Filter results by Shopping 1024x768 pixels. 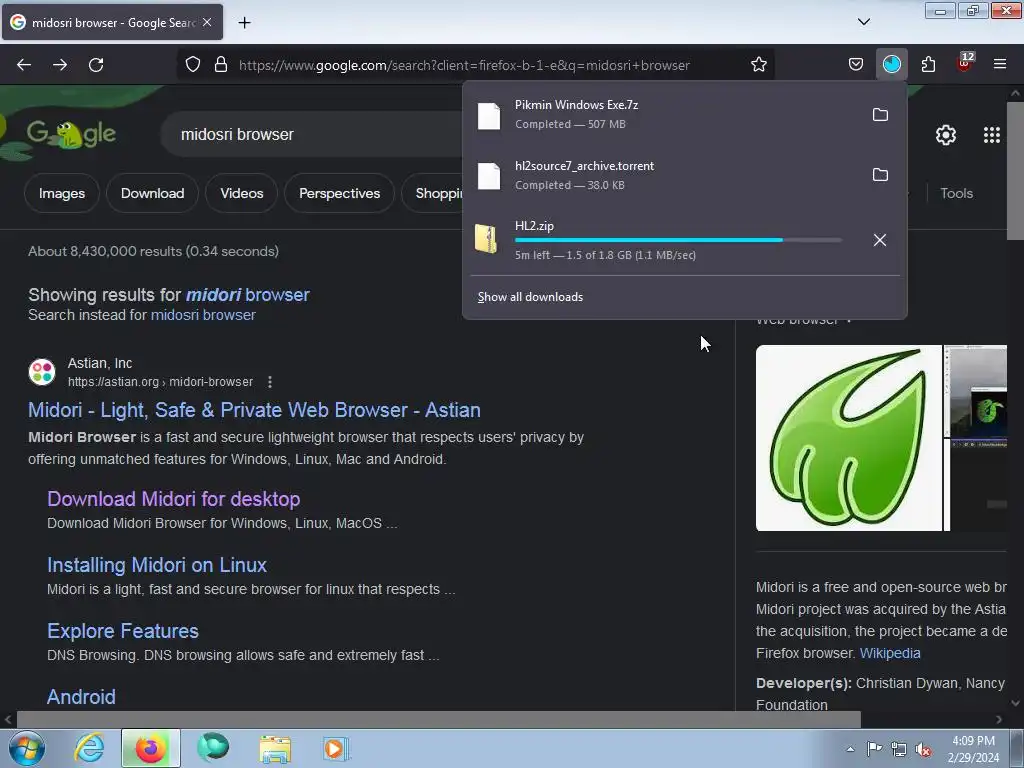pyautogui.click(x=433, y=193)
